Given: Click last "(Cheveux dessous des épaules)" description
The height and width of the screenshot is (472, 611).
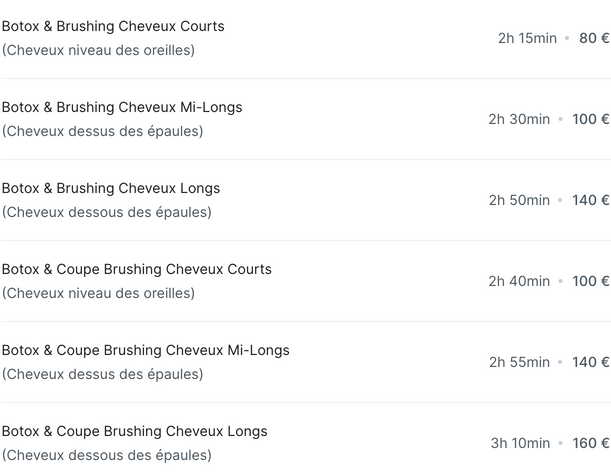Looking at the screenshot, I should tap(106, 455).
